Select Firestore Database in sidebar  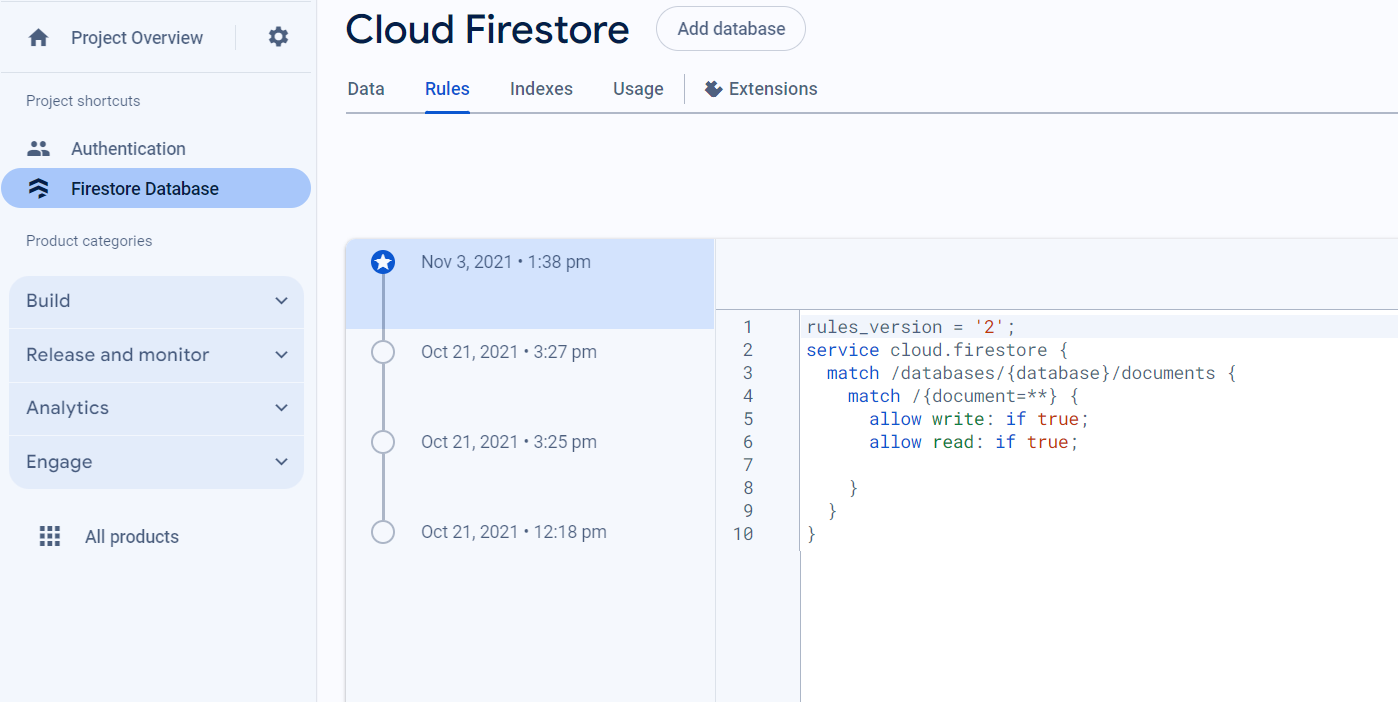156,188
